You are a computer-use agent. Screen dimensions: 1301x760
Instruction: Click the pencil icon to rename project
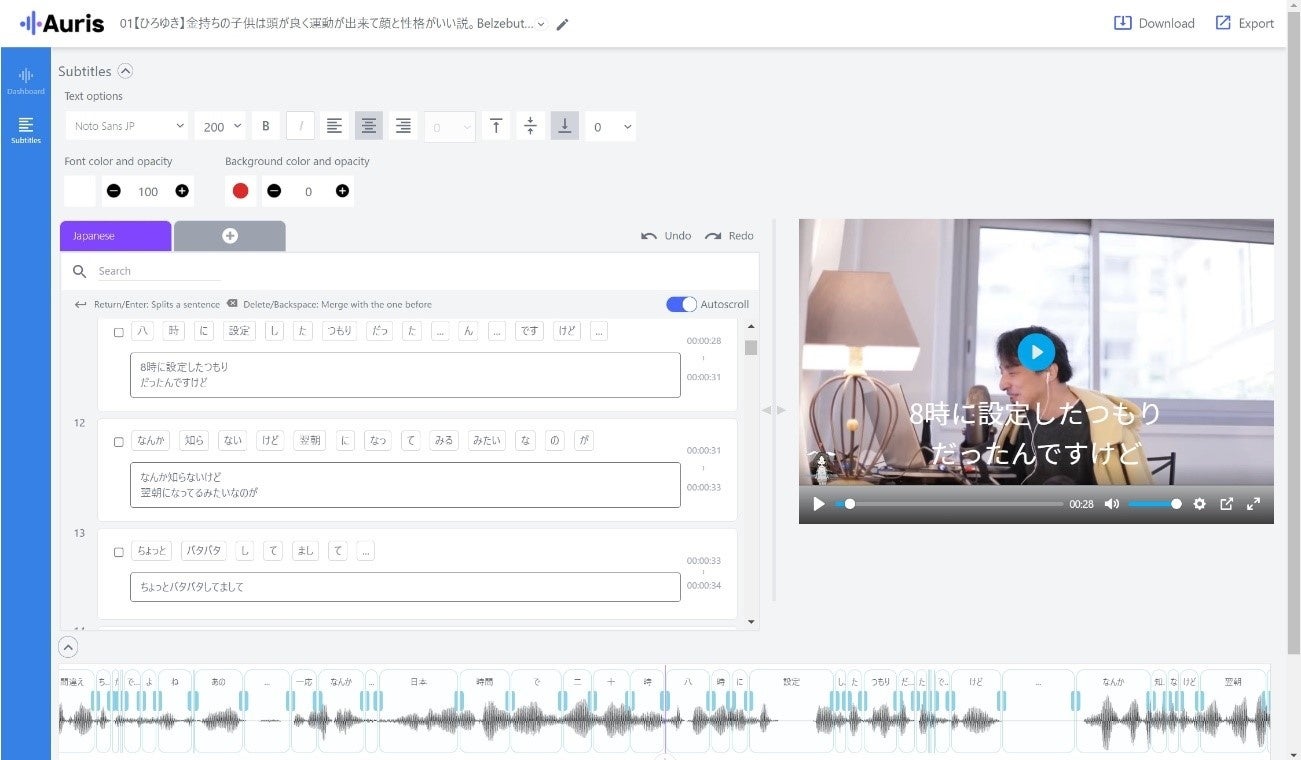tap(562, 24)
